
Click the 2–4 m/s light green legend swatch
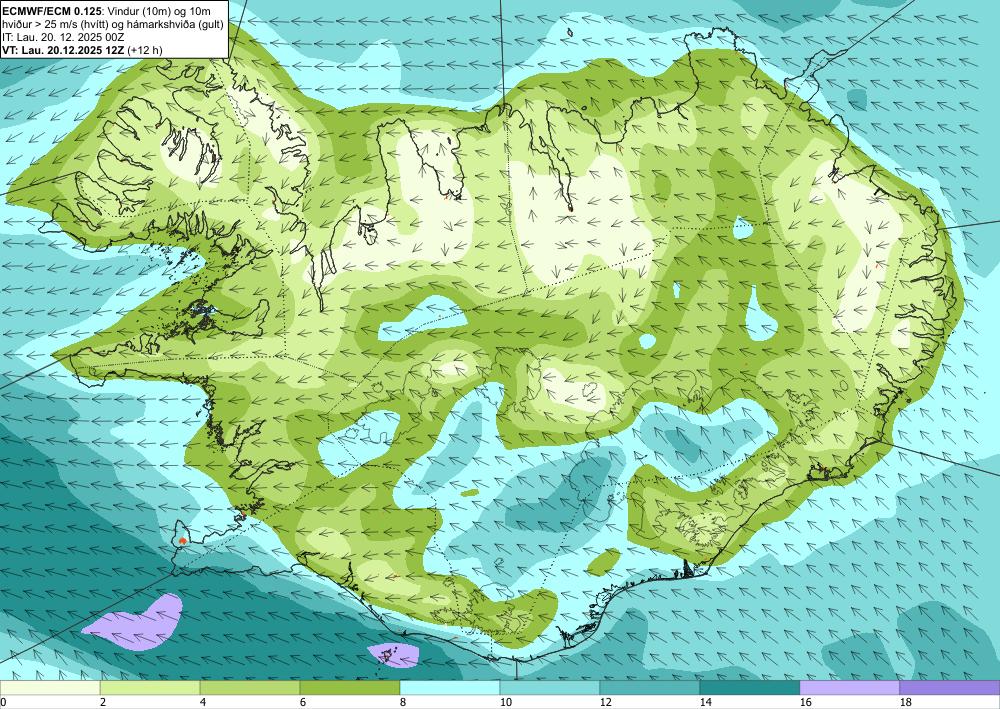point(150,688)
